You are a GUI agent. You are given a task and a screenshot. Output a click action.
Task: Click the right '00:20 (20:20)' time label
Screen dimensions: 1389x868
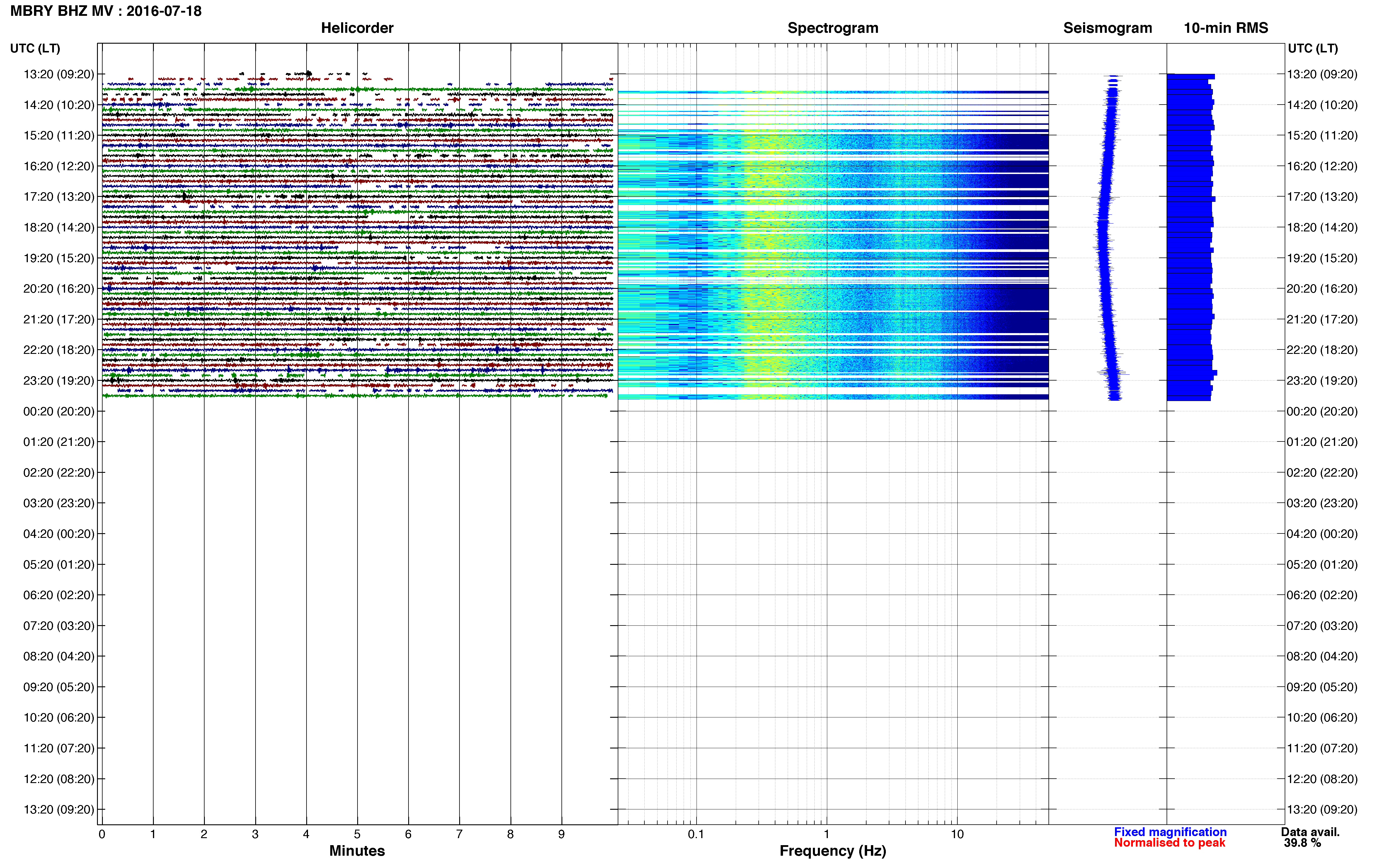coord(1322,412)
